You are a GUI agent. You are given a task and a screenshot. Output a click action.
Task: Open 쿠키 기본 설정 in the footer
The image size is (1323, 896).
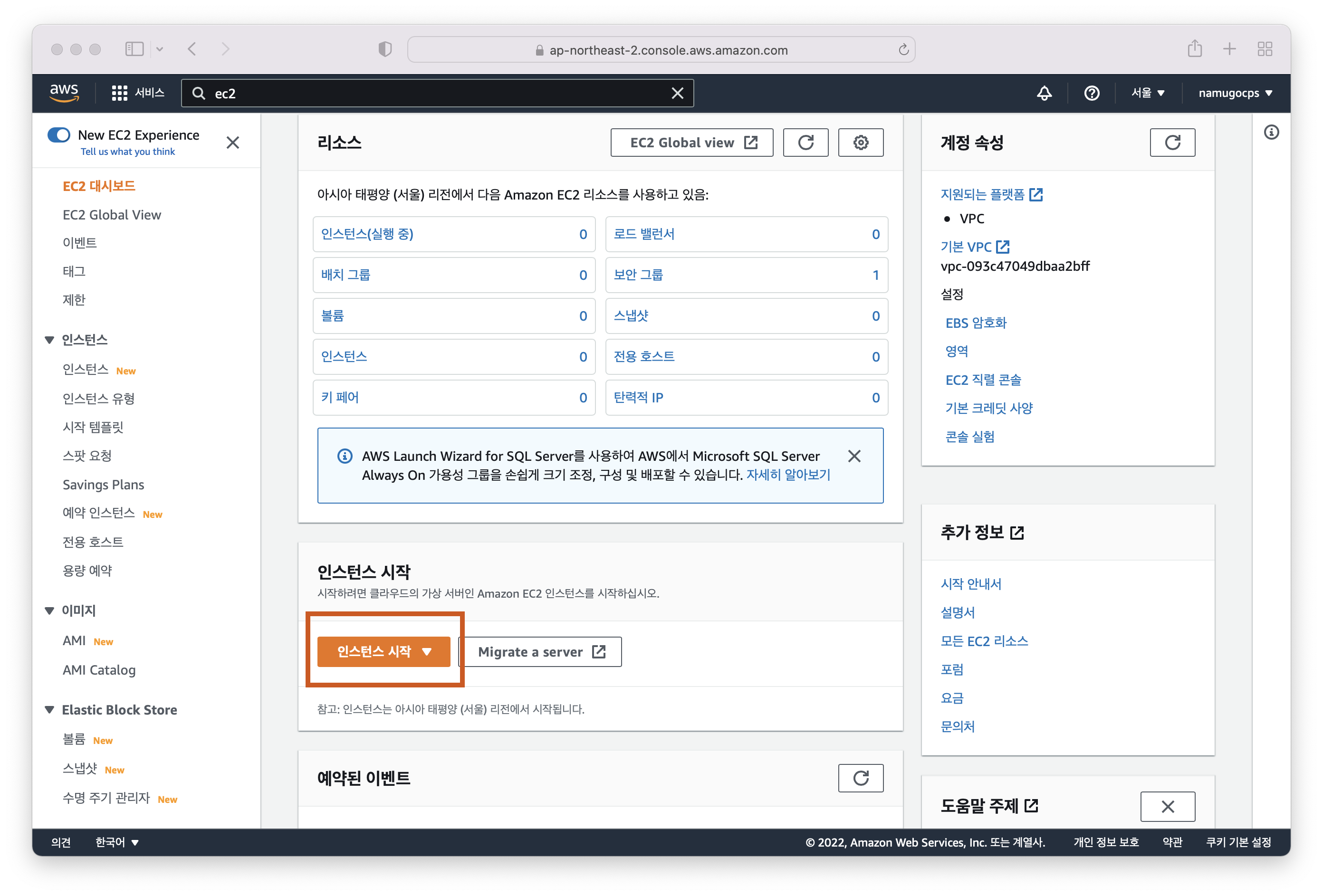point(1238,842)
